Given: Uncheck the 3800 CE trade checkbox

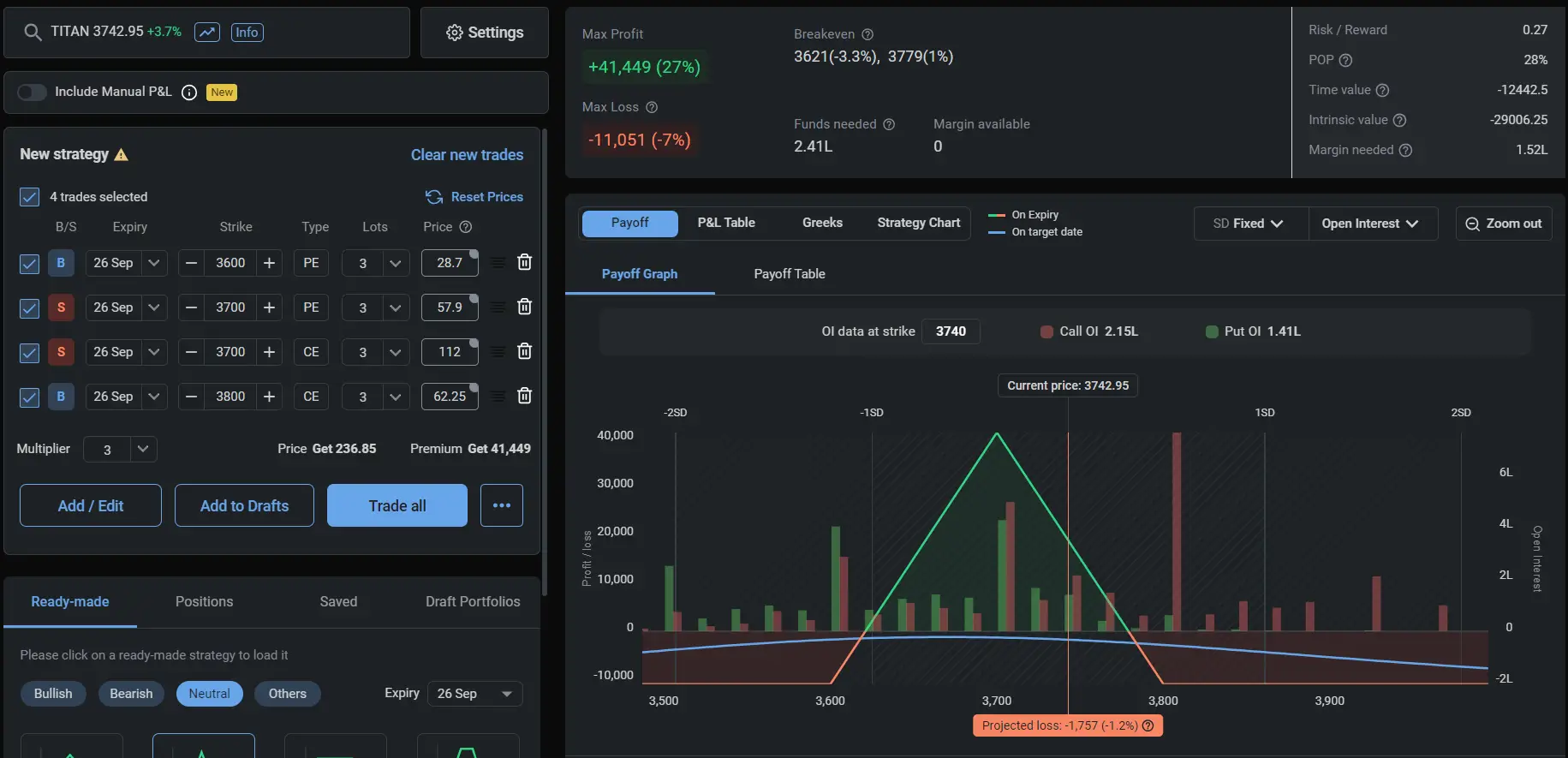Looking at the screenshot, I should coord(29,397).
